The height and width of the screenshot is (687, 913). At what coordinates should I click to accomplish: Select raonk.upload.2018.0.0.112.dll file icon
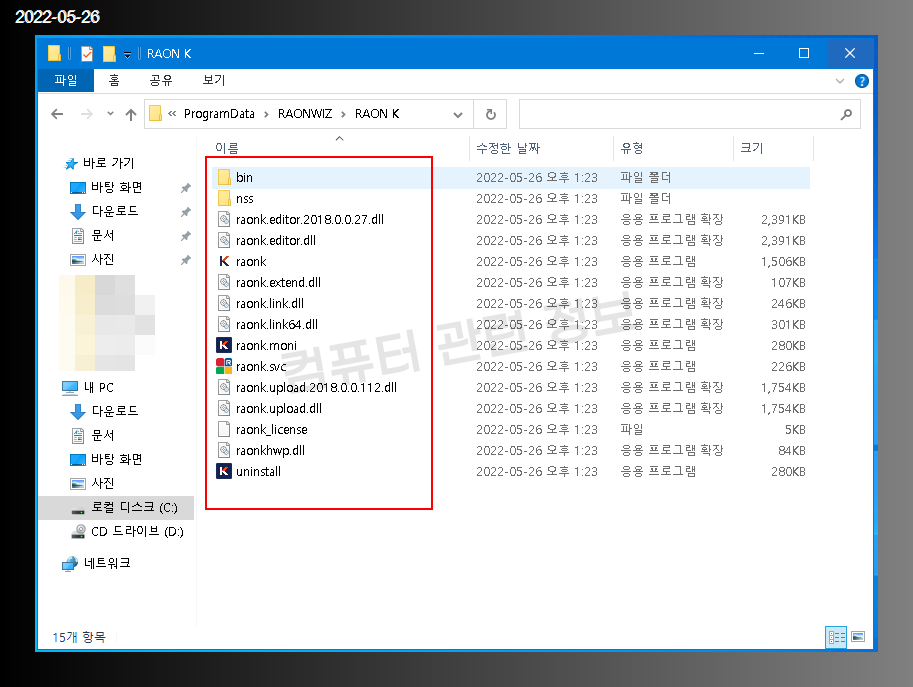pos(224,387)
